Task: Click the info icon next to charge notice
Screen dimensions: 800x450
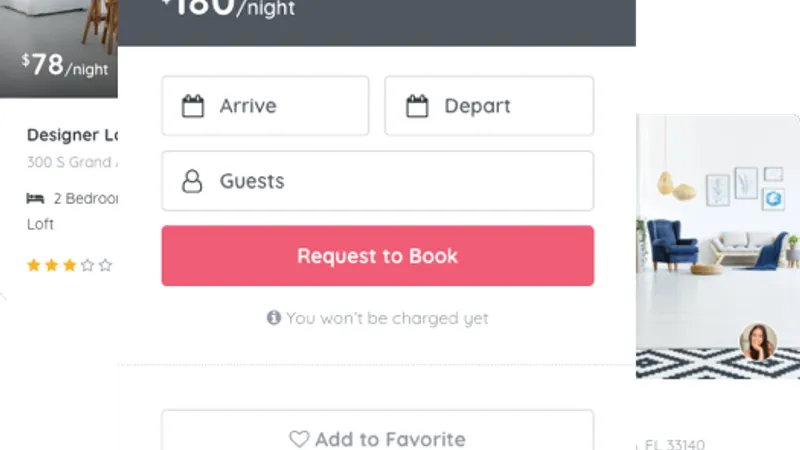Action: tap(274, 317)
